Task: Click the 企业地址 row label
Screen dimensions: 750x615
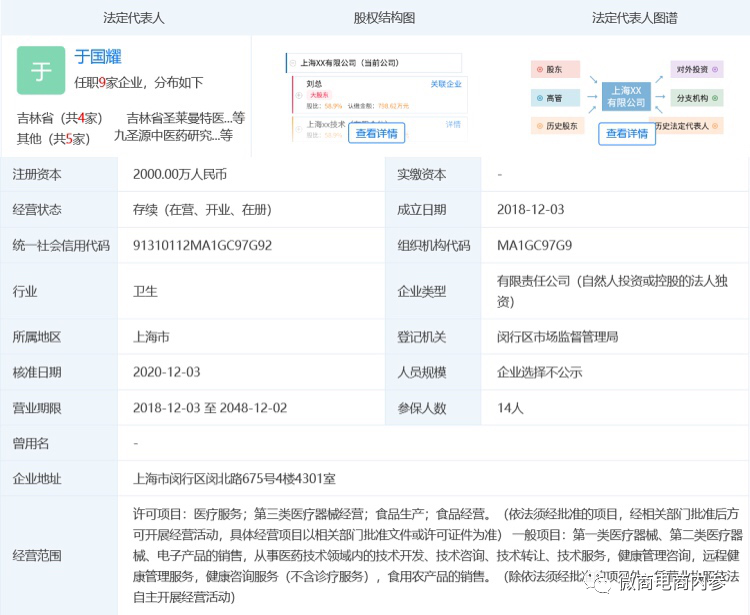Action: (37, 479)
